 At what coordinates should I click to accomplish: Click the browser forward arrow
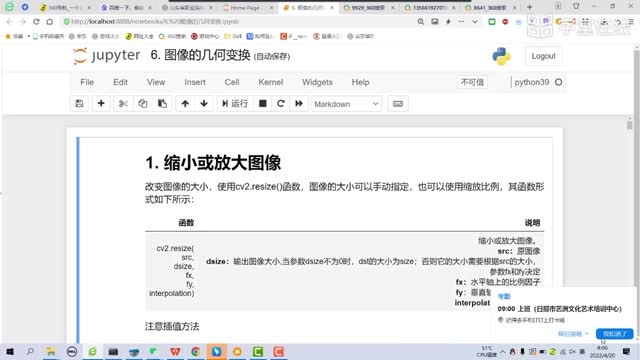point(23,22)
